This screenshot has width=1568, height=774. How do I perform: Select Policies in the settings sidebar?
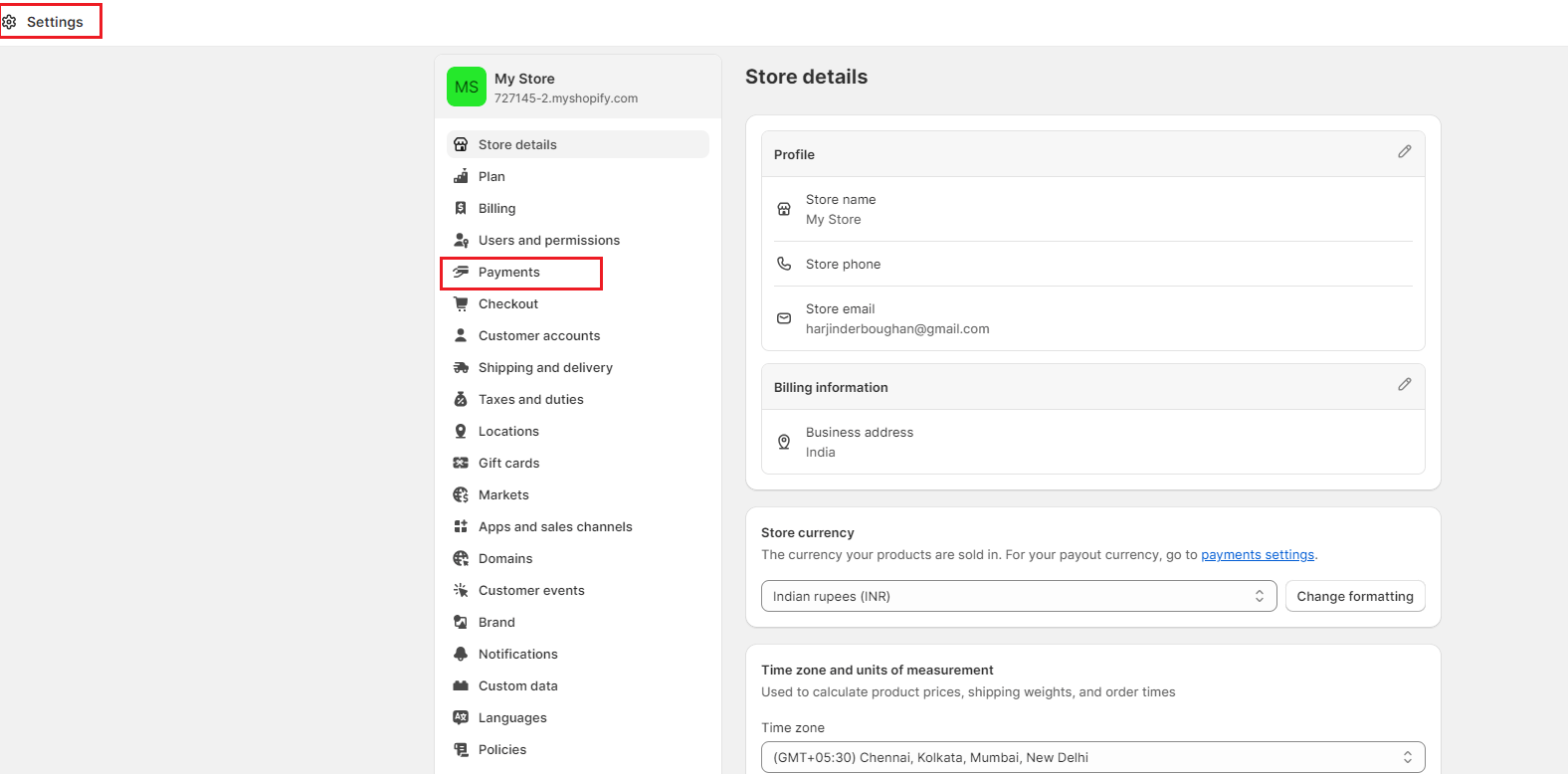coord(578,749)
